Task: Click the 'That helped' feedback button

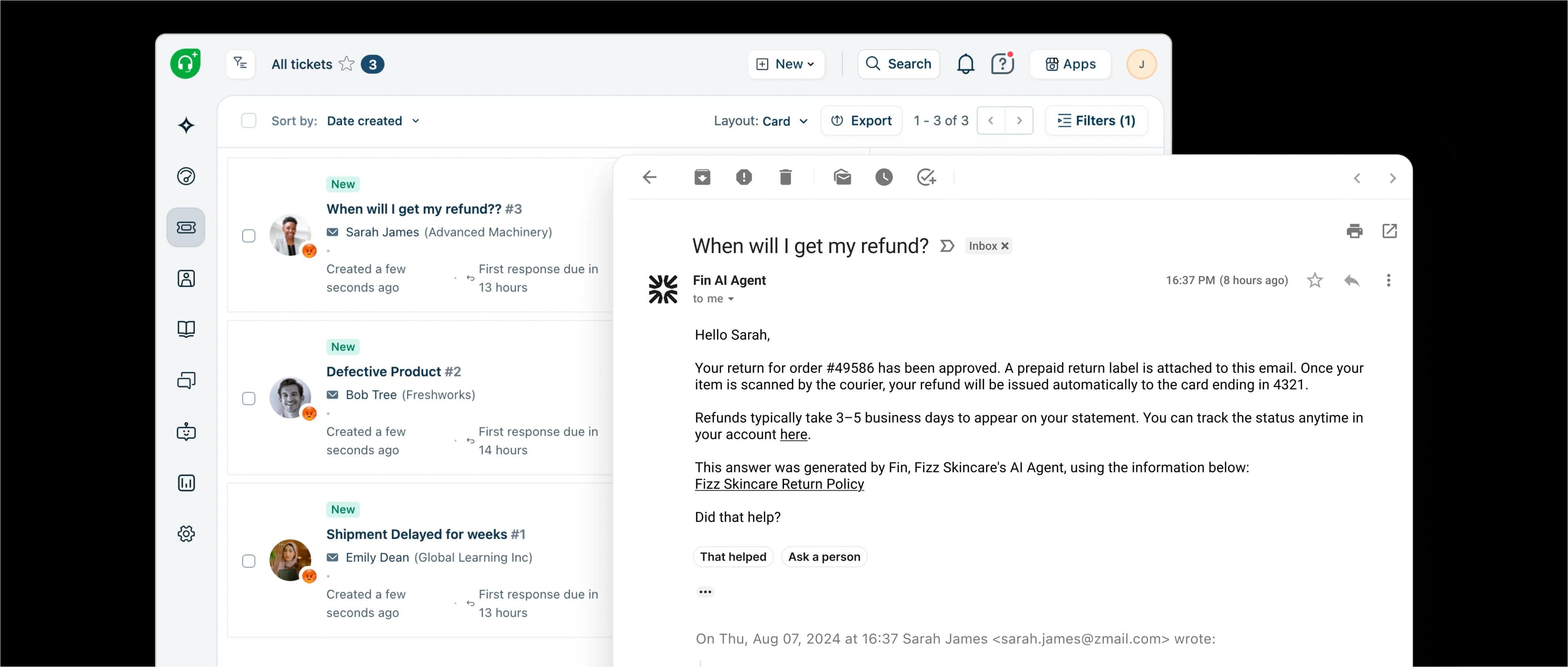Action: point(733,556)
